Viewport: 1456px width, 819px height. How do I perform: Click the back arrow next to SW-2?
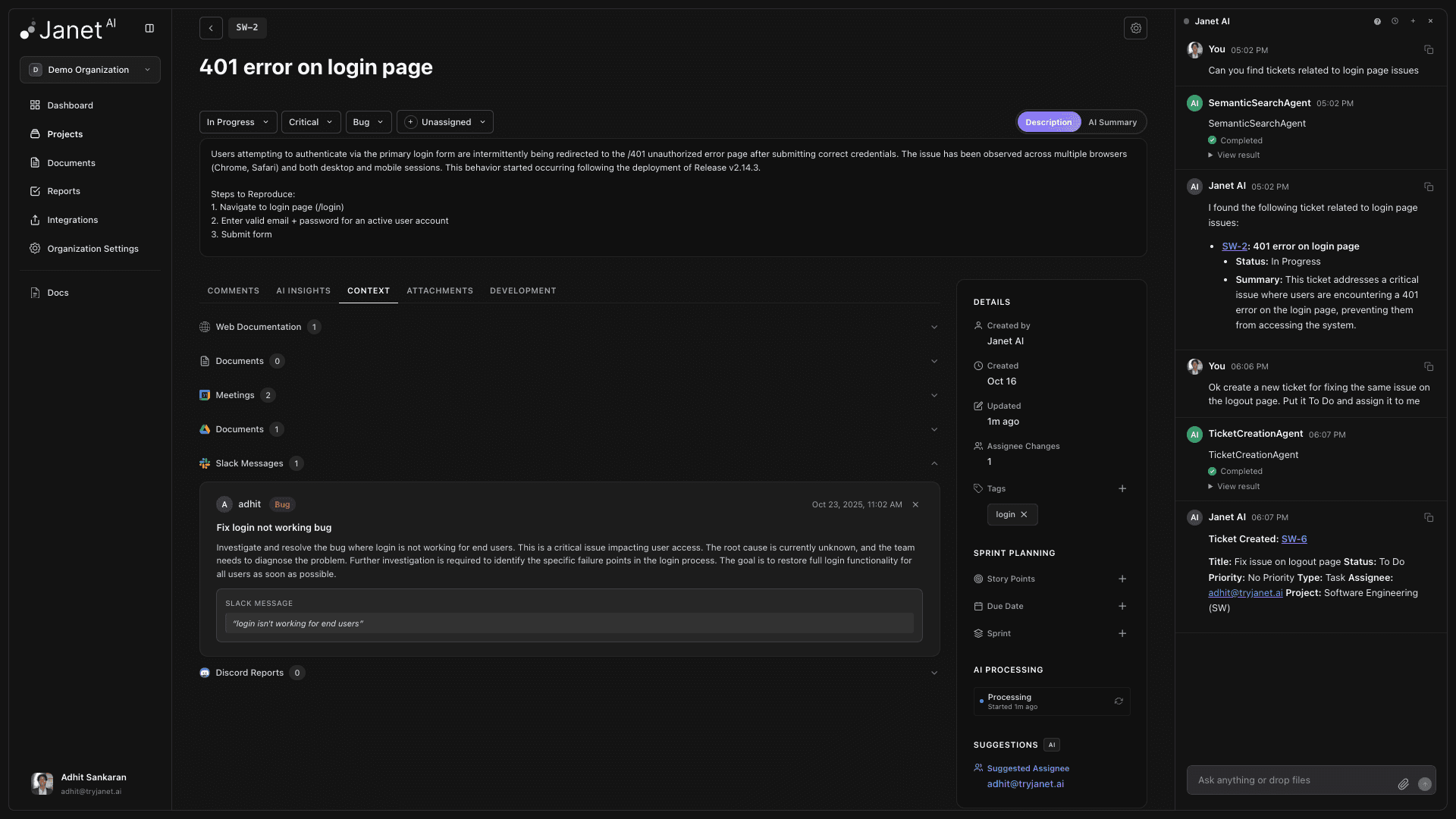click(211, 28)
